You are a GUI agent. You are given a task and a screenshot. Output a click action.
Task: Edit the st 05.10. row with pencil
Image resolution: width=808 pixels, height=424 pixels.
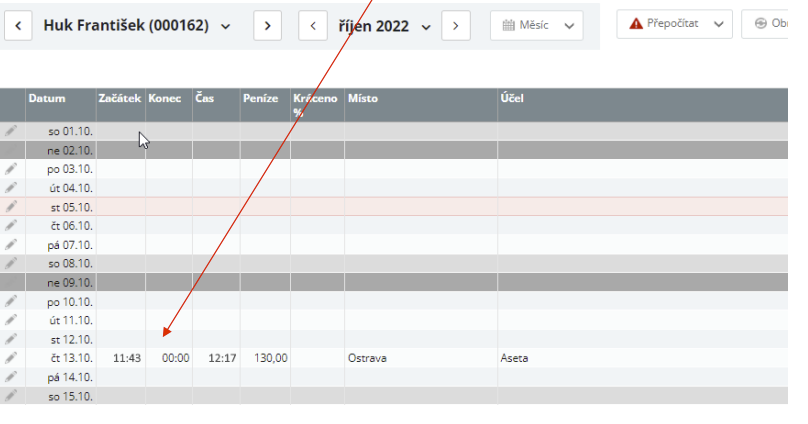pyautogui.click(x=11, y=207)
